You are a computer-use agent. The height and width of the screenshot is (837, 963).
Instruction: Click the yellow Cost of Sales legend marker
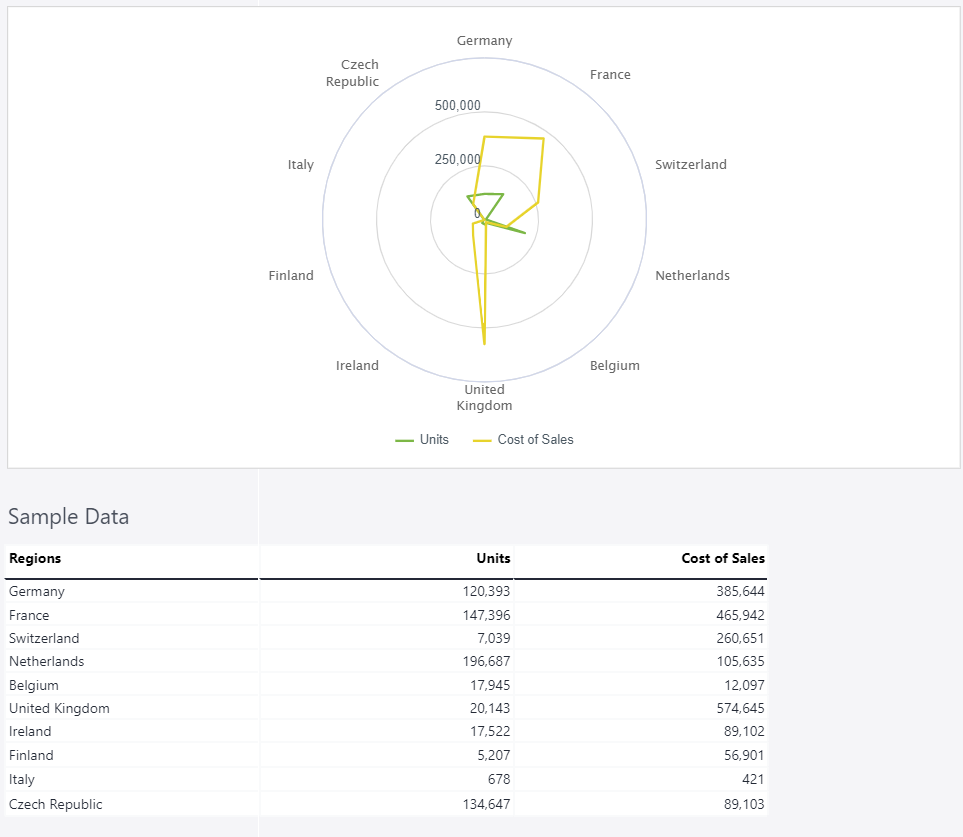tap(482, 440)
